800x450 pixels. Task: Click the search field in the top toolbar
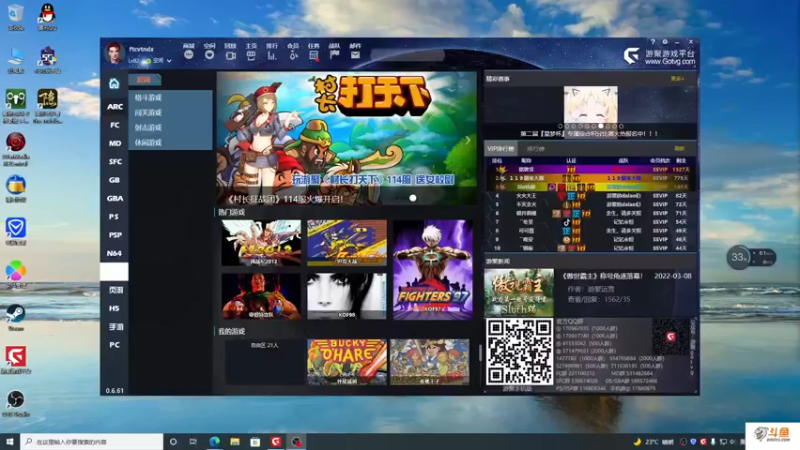[407, 55]
